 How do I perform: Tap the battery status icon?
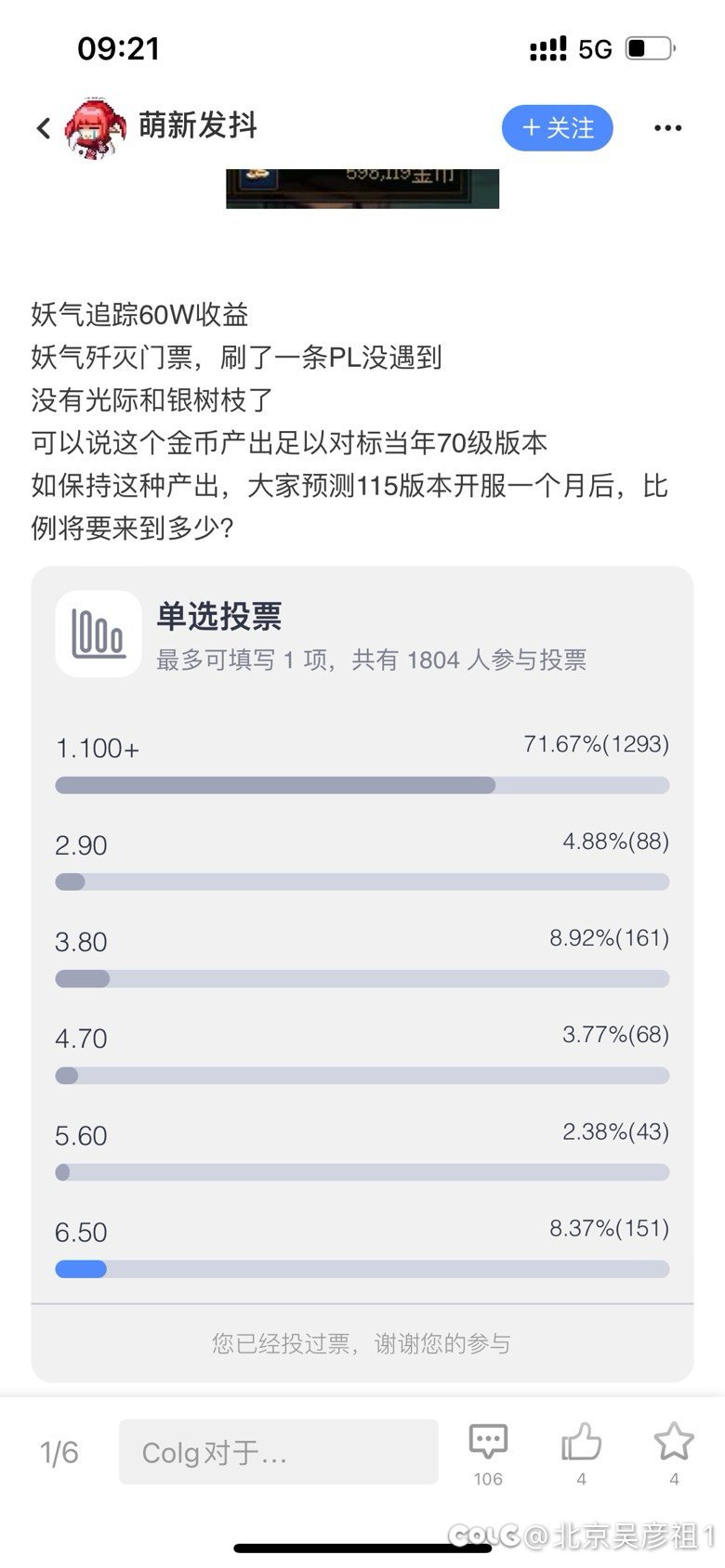point(650,48)
